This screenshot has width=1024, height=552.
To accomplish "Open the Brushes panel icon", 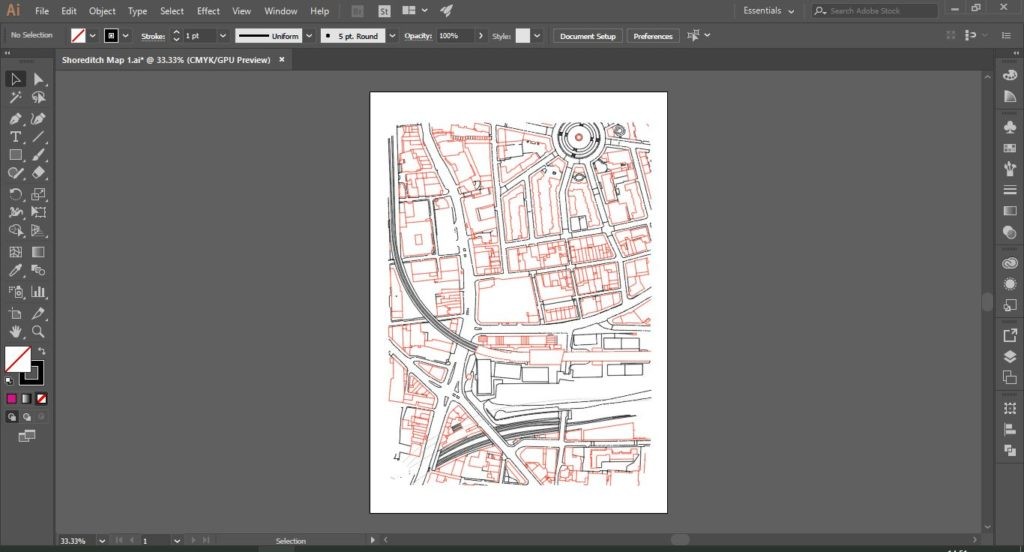I will pos(1010,169).
